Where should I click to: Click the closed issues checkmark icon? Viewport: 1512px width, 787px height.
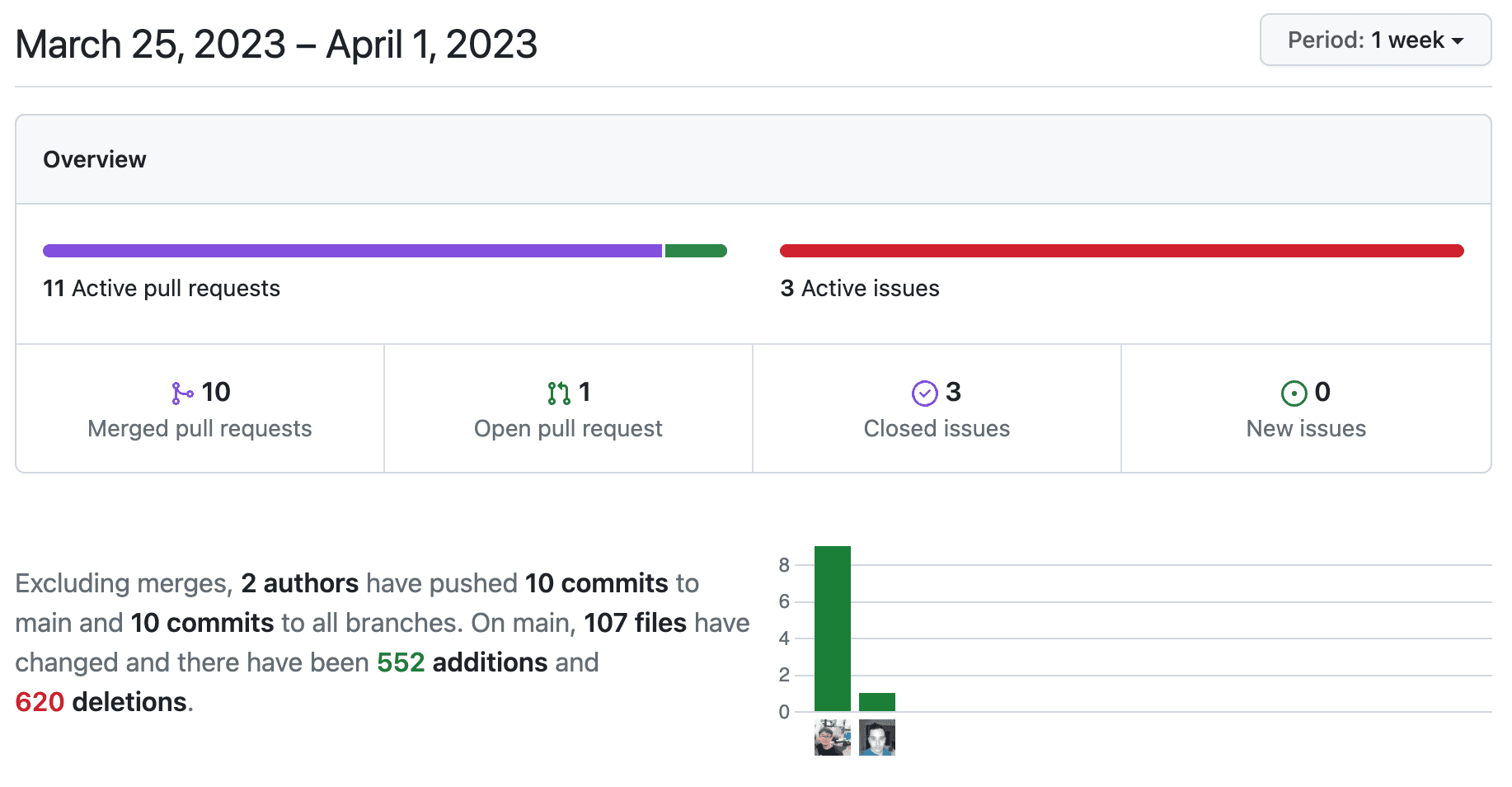(924, 393)
